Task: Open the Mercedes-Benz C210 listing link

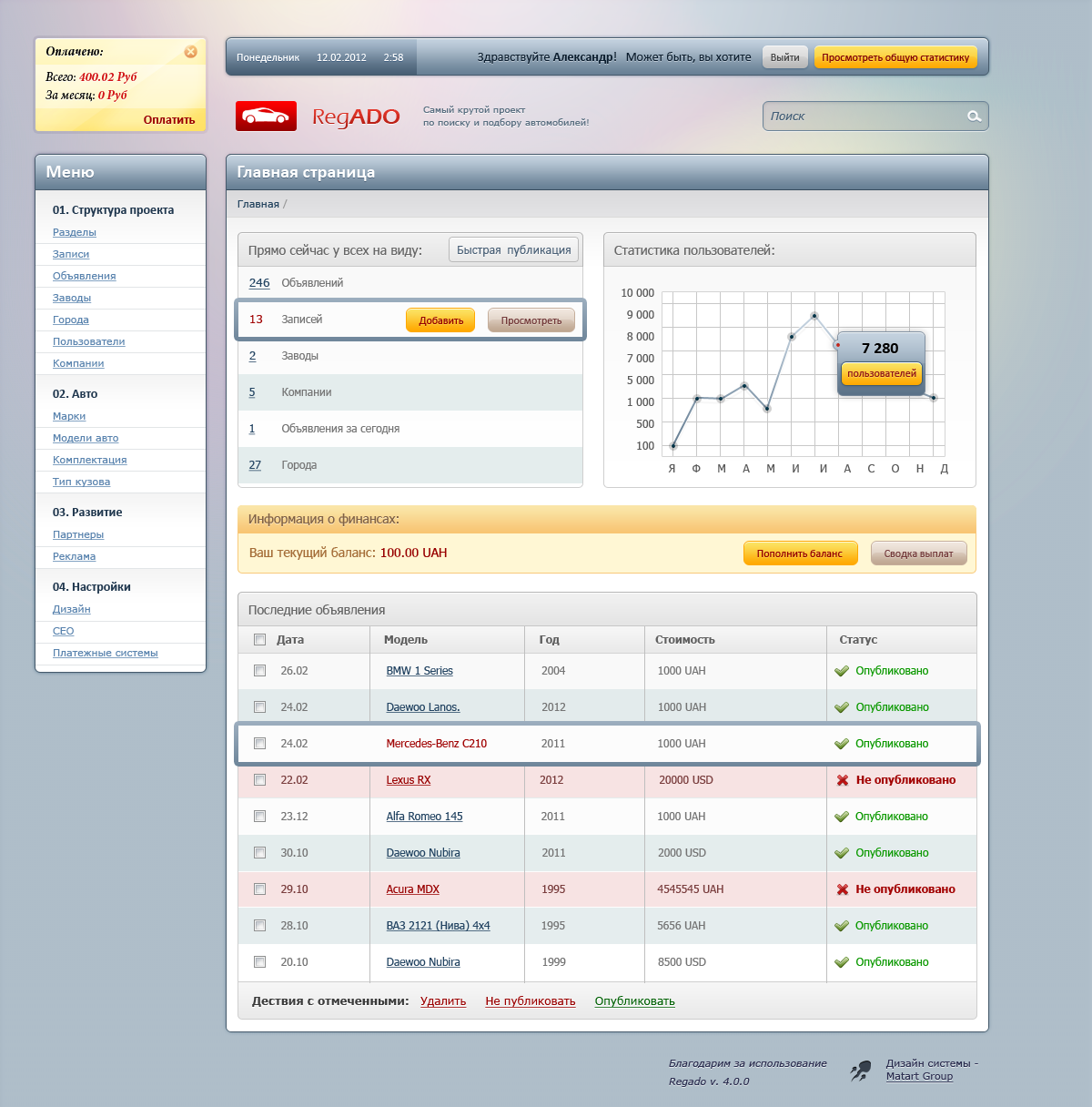Action: (436, 744)
